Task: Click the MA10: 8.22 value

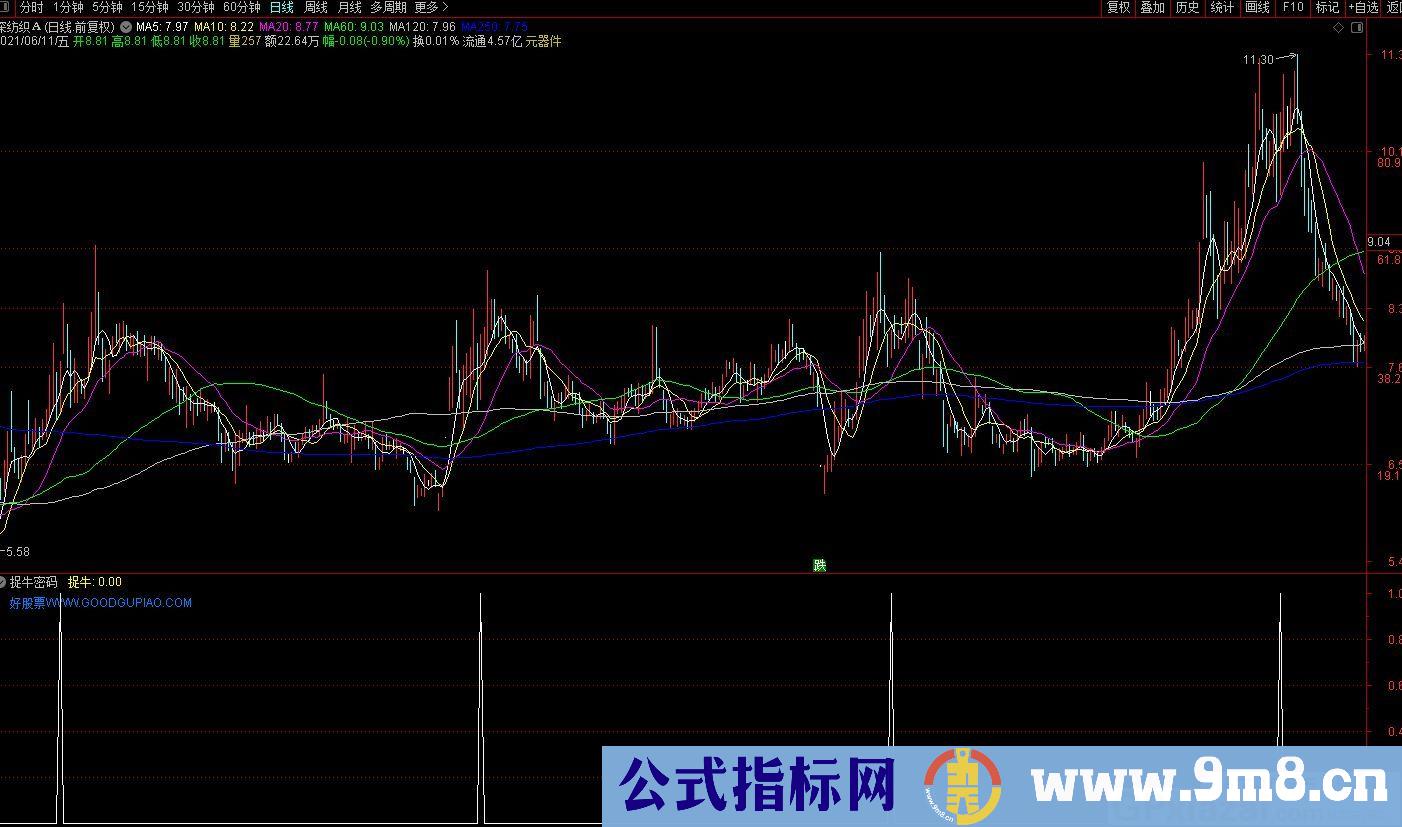Action: [x=223, y=27]
